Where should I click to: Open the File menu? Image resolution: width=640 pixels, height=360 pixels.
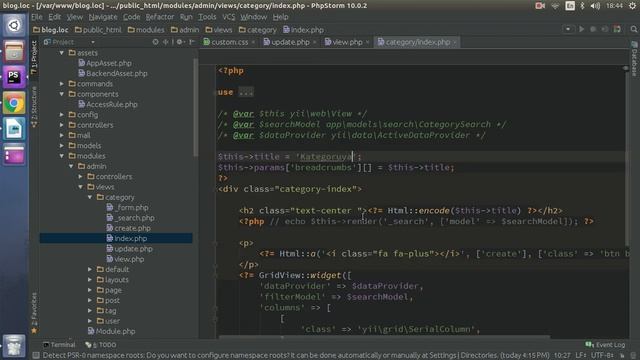[37, 17]
